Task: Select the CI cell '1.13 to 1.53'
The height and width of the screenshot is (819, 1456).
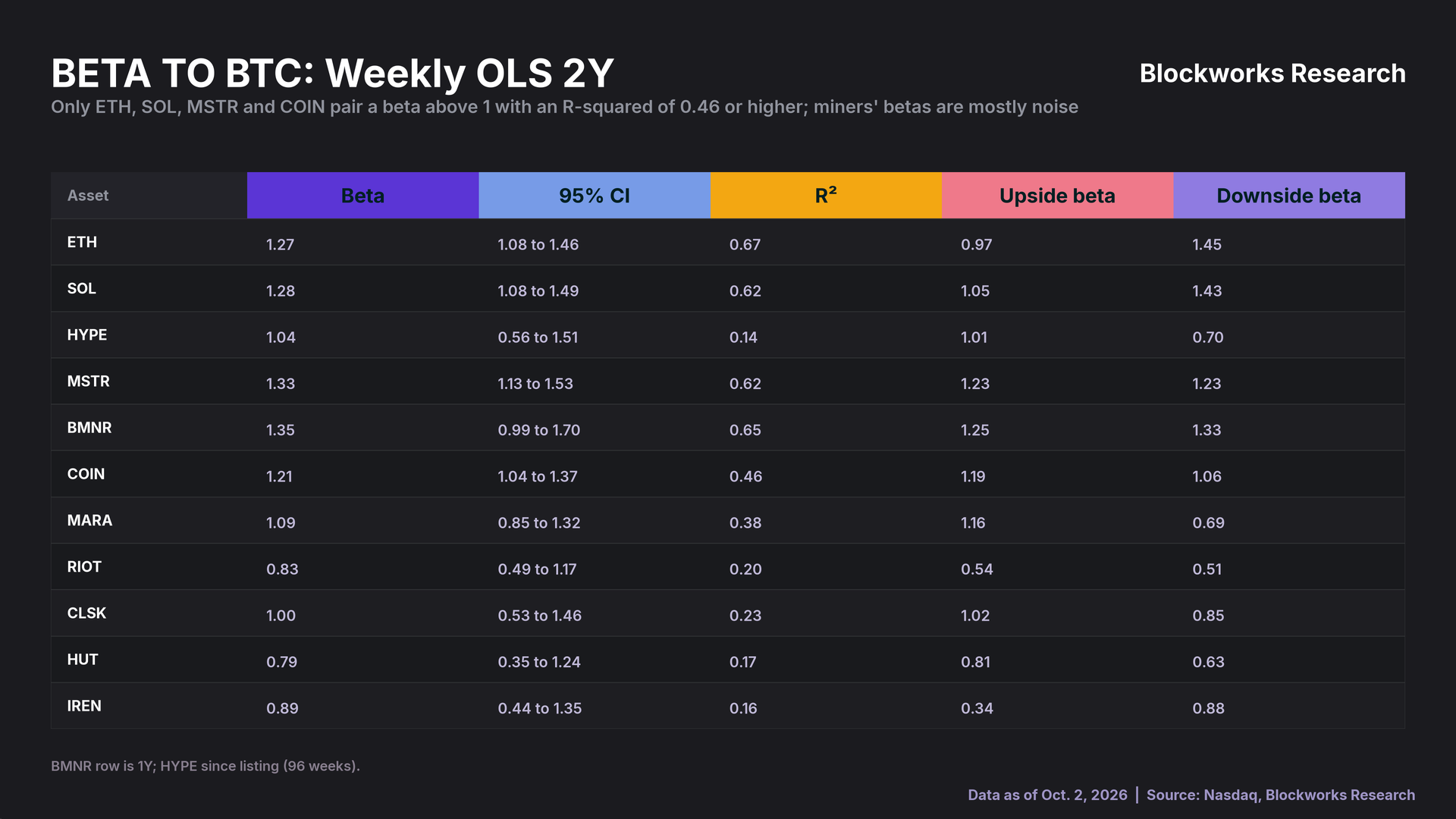Action: [x=535, y=383]
